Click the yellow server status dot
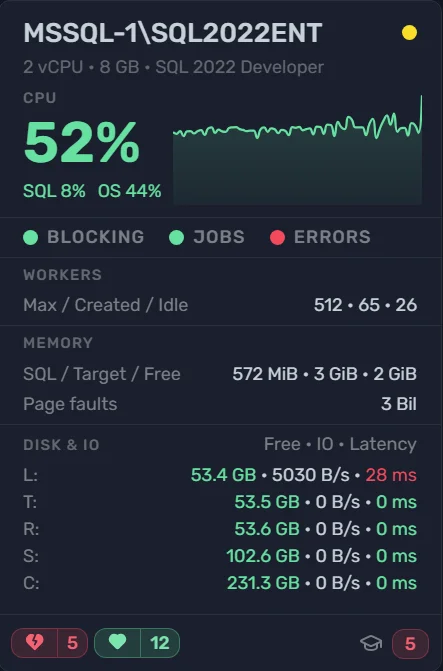 [x=409, y=33]
